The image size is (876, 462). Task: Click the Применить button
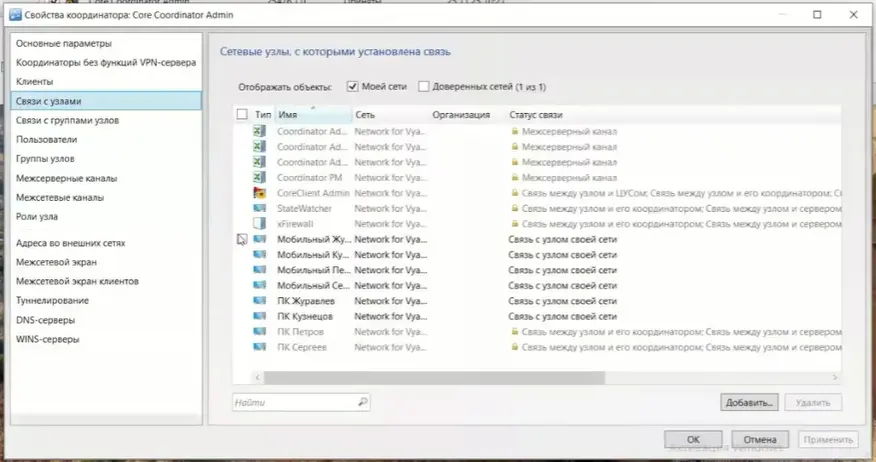pyautogui.click(x=828, y=440)
